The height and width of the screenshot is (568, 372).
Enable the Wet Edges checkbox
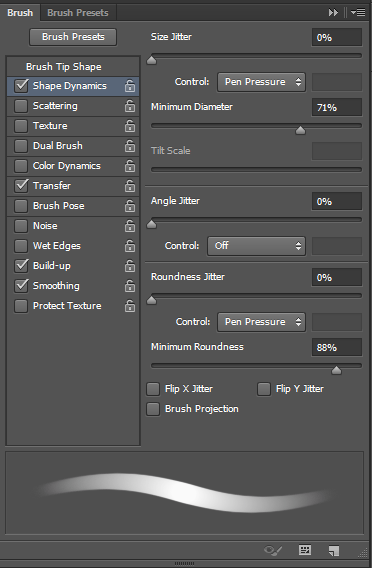tap(21, 246)
